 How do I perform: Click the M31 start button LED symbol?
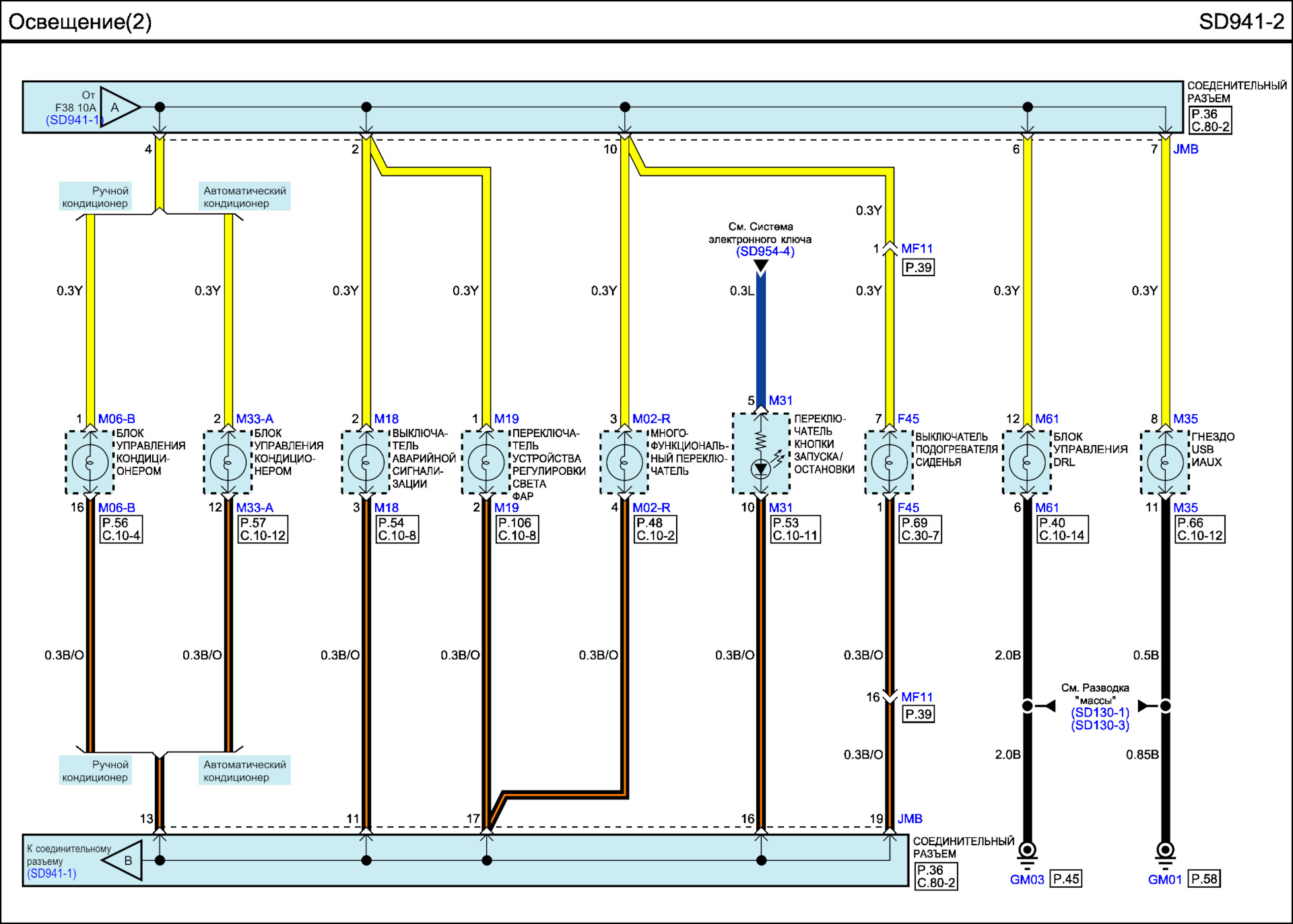[x=761, y=468]
